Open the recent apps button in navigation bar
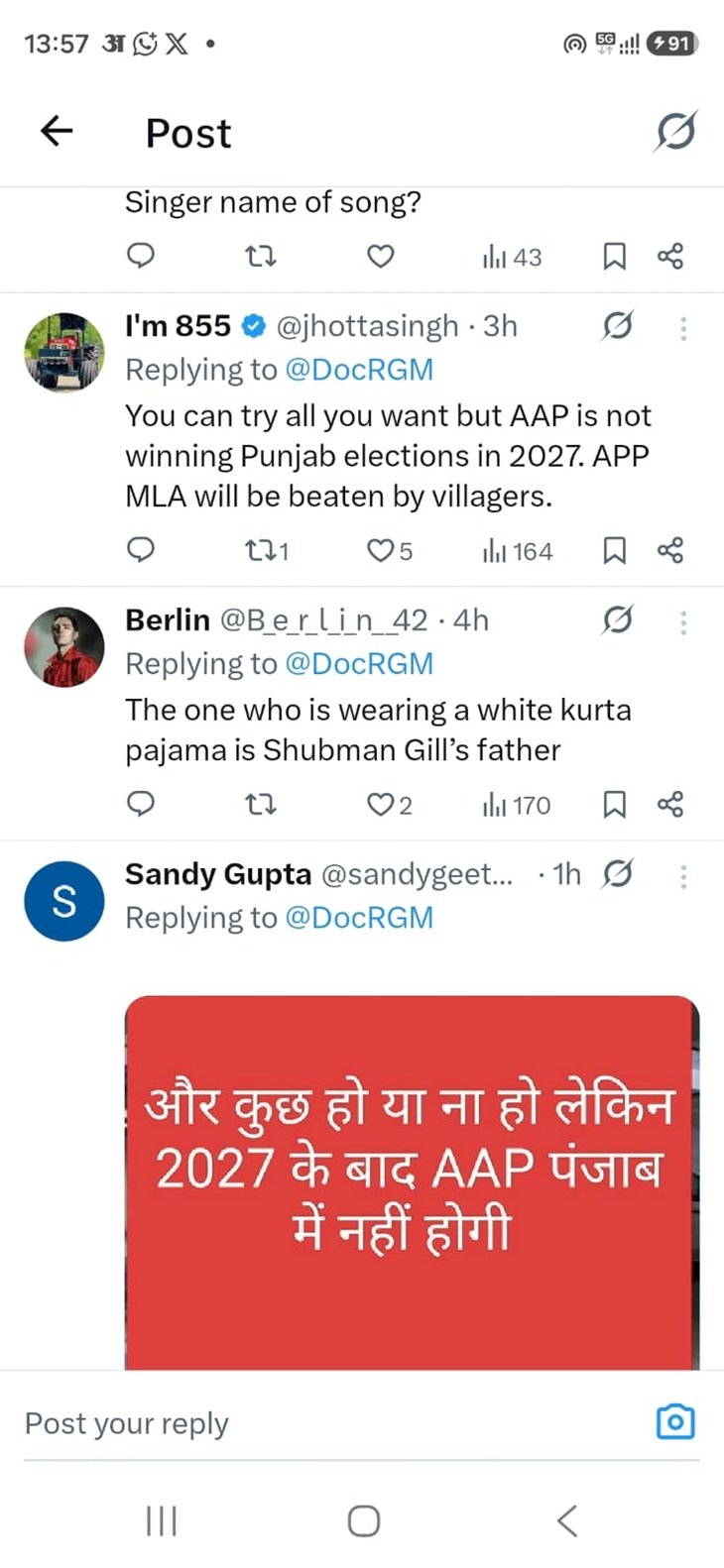 coord(162,1518)
